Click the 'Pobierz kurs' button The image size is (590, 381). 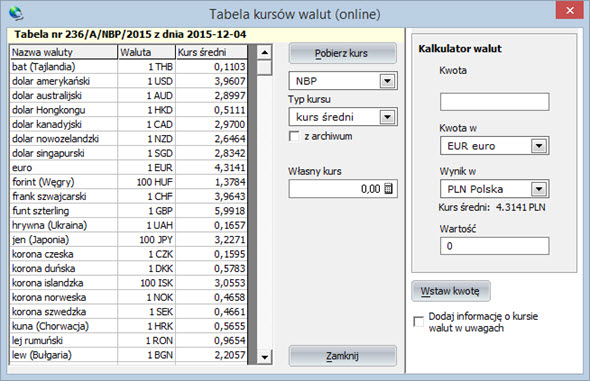click(x=342, y=53)
